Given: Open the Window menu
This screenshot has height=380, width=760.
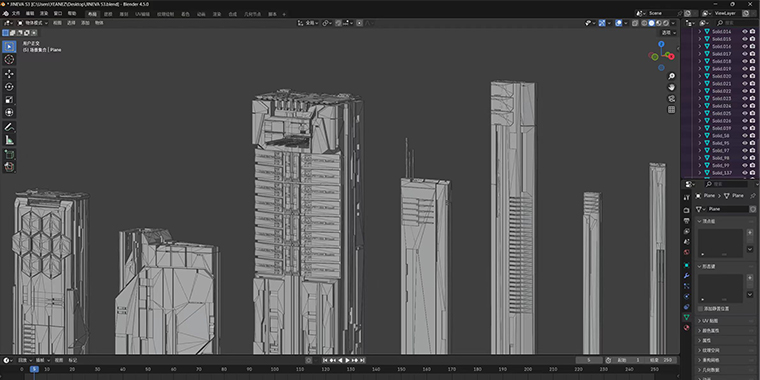Looking at the screenshot, I should pos(58,14).
